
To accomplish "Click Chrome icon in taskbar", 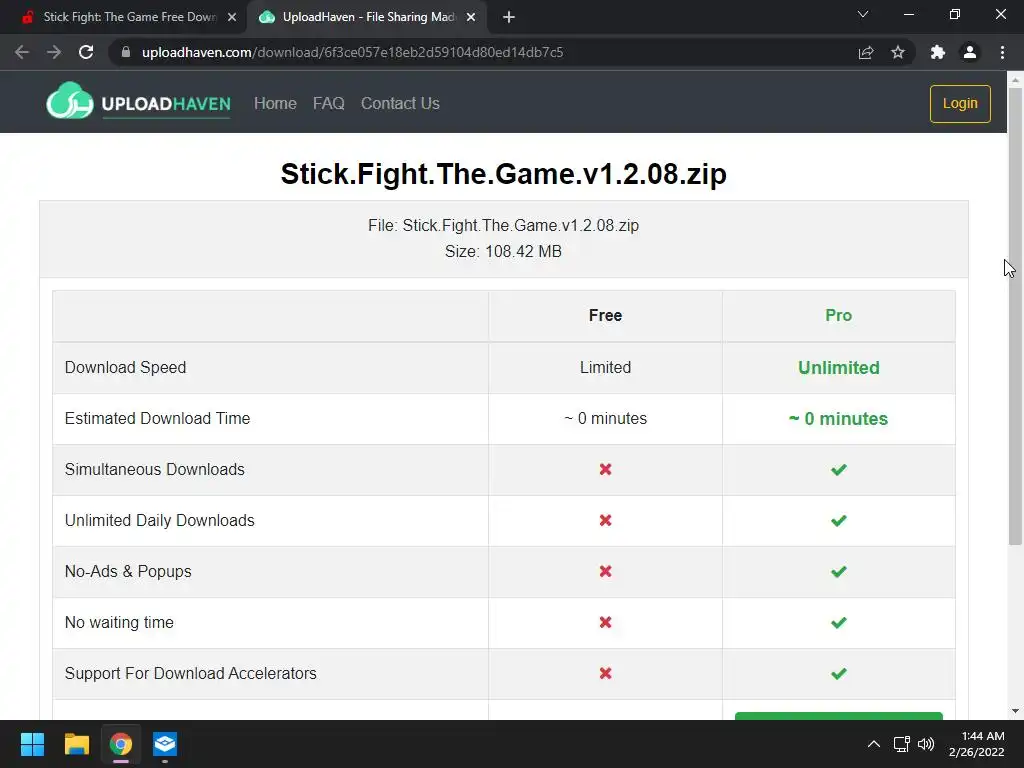I will click(121, 744).
